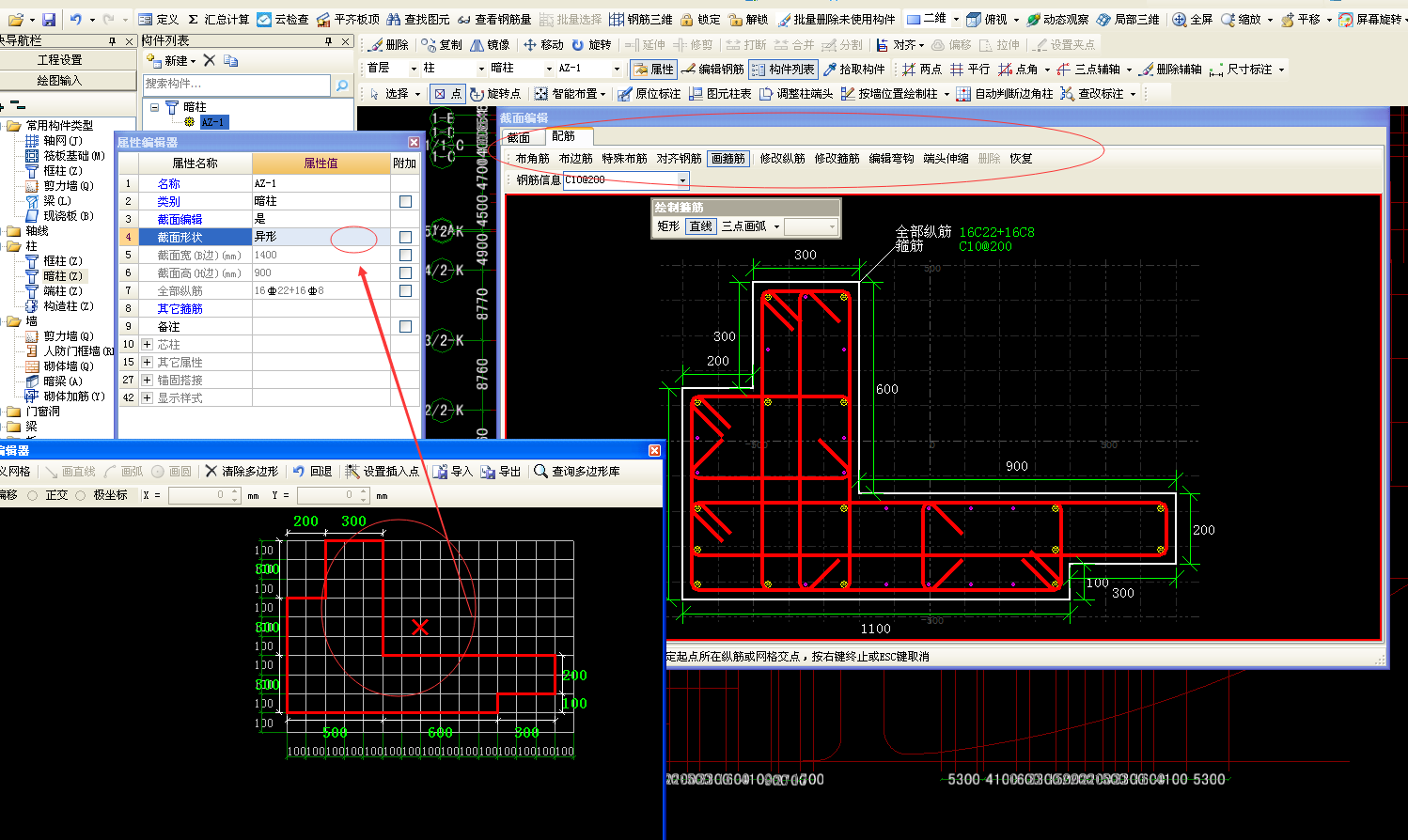Click 编辑弯钩 menu item

click(x=891, y=159)
